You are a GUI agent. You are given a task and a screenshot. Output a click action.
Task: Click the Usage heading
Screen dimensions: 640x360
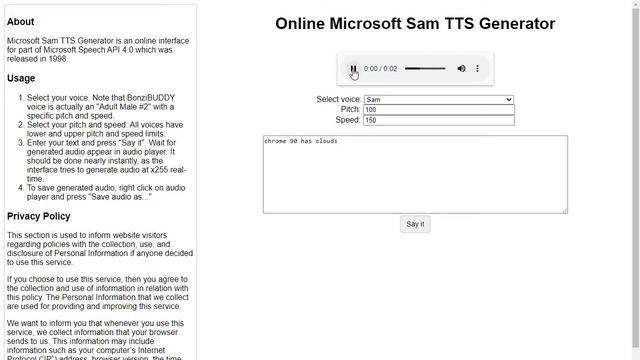(x=21, y=78)
